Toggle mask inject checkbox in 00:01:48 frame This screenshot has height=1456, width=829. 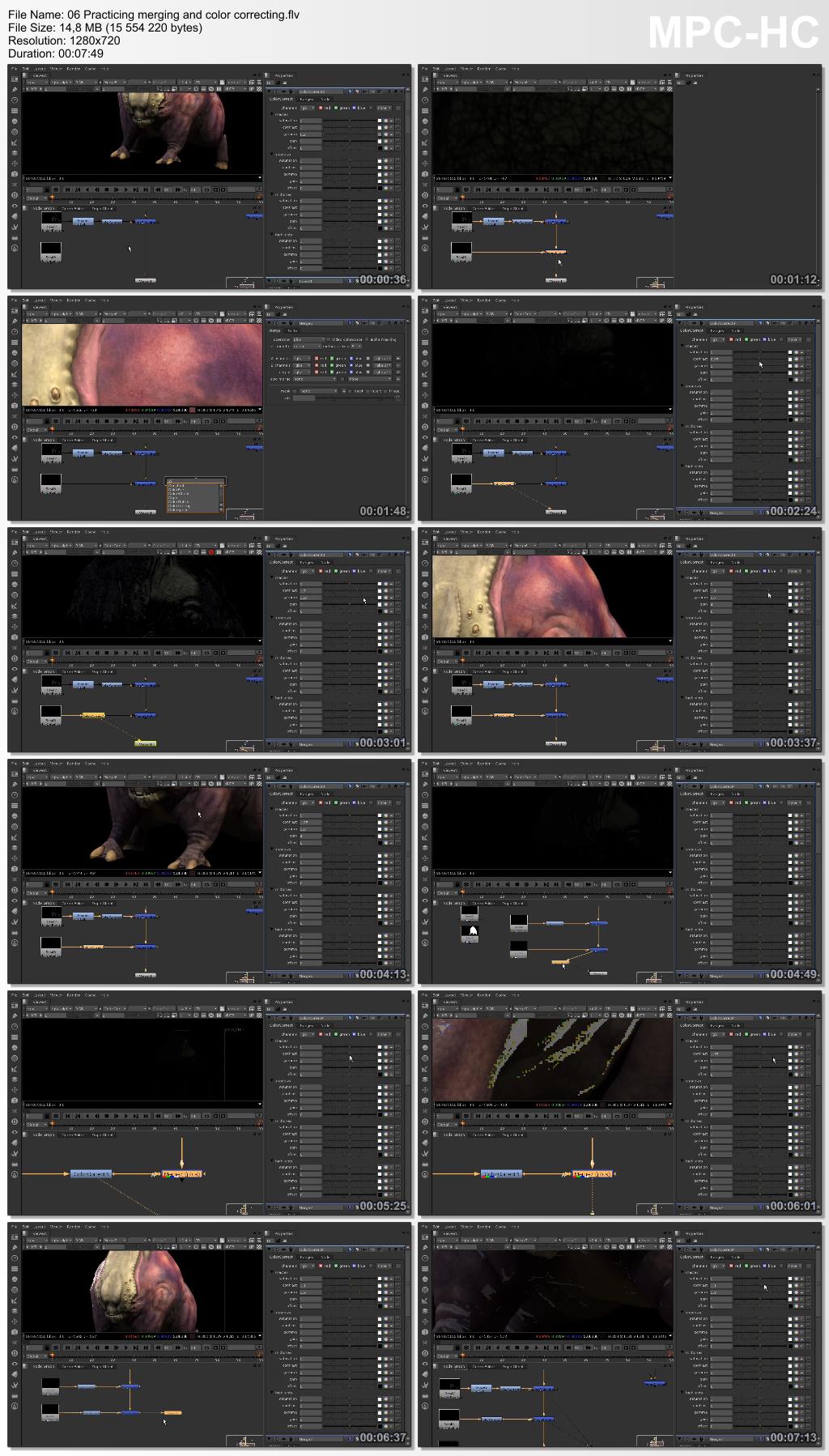(350, 391)
